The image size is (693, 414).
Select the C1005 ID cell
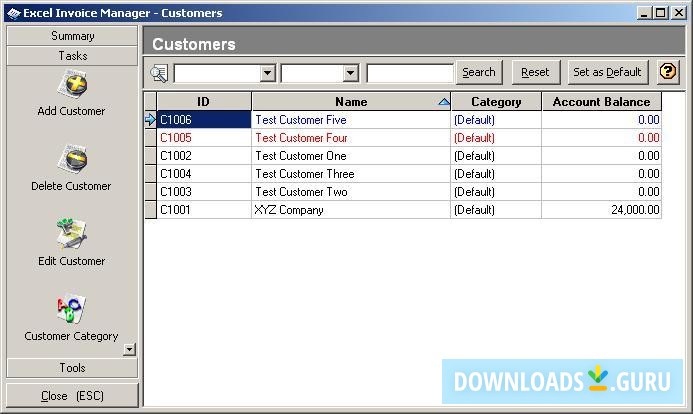204,138
